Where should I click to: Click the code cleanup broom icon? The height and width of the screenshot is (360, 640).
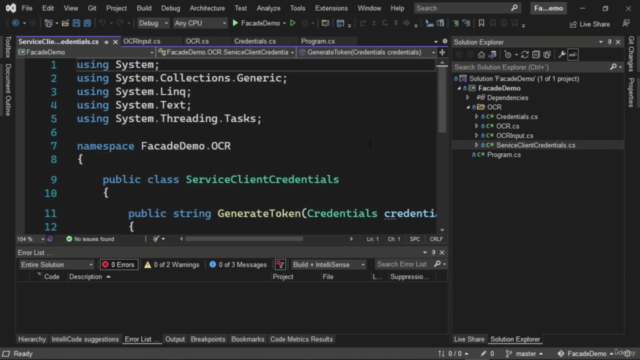(x=156, y=239)
